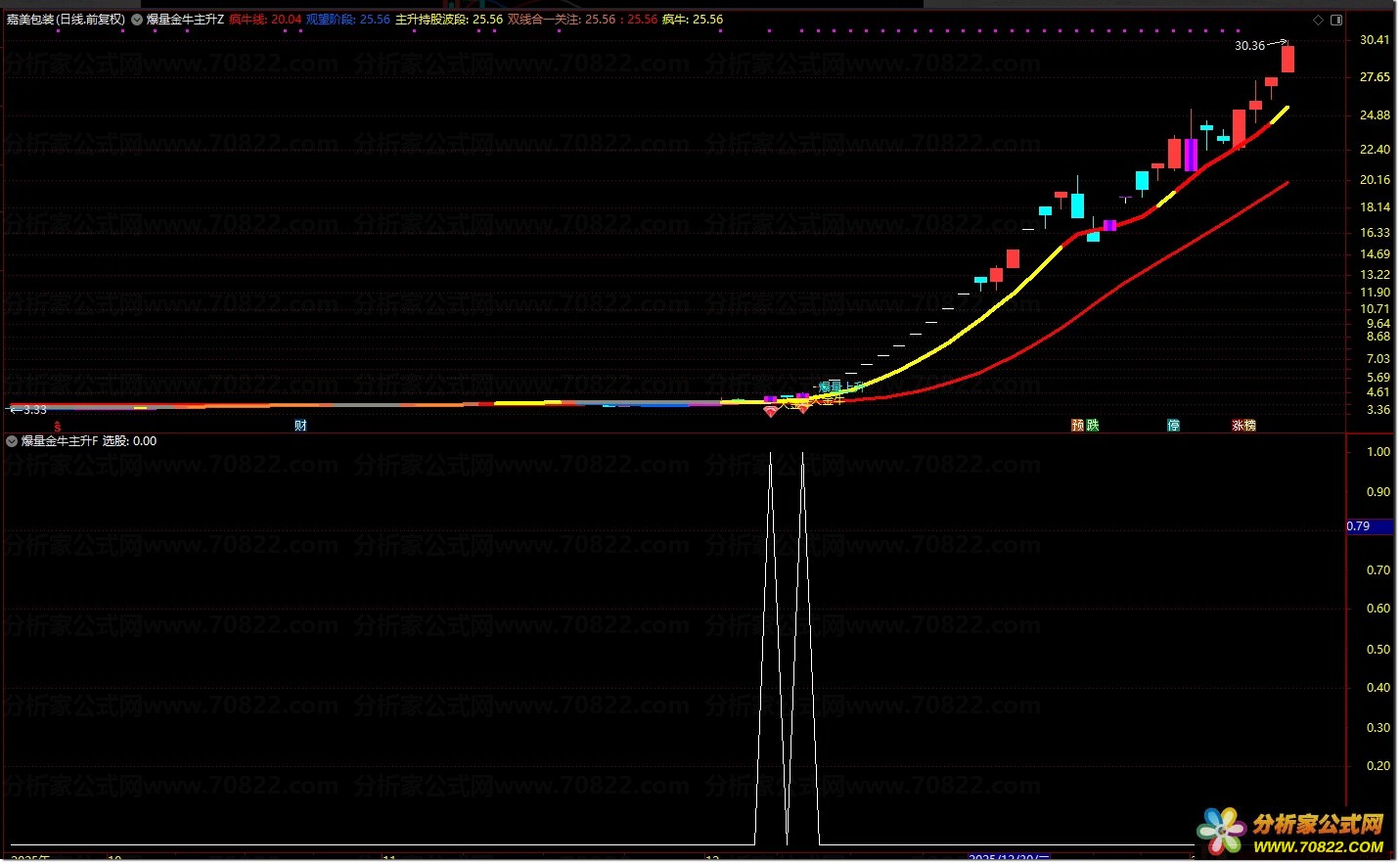The height and width of the screenshot is (863, 1400).
Task: Expand the 爆量金牛主升F indicator dropdown
Action: [12, 441]
